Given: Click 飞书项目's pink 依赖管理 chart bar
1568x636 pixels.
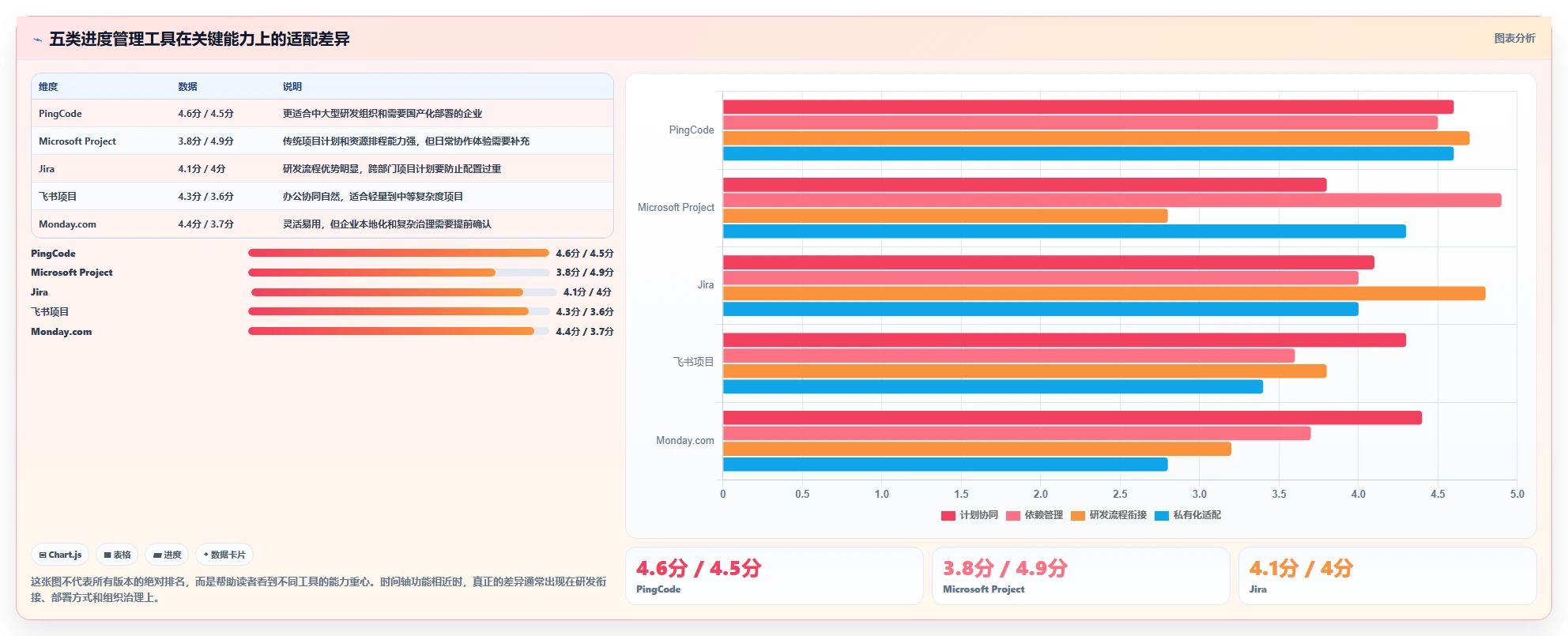Looking at the screenshot, I should click(1009, 356).
